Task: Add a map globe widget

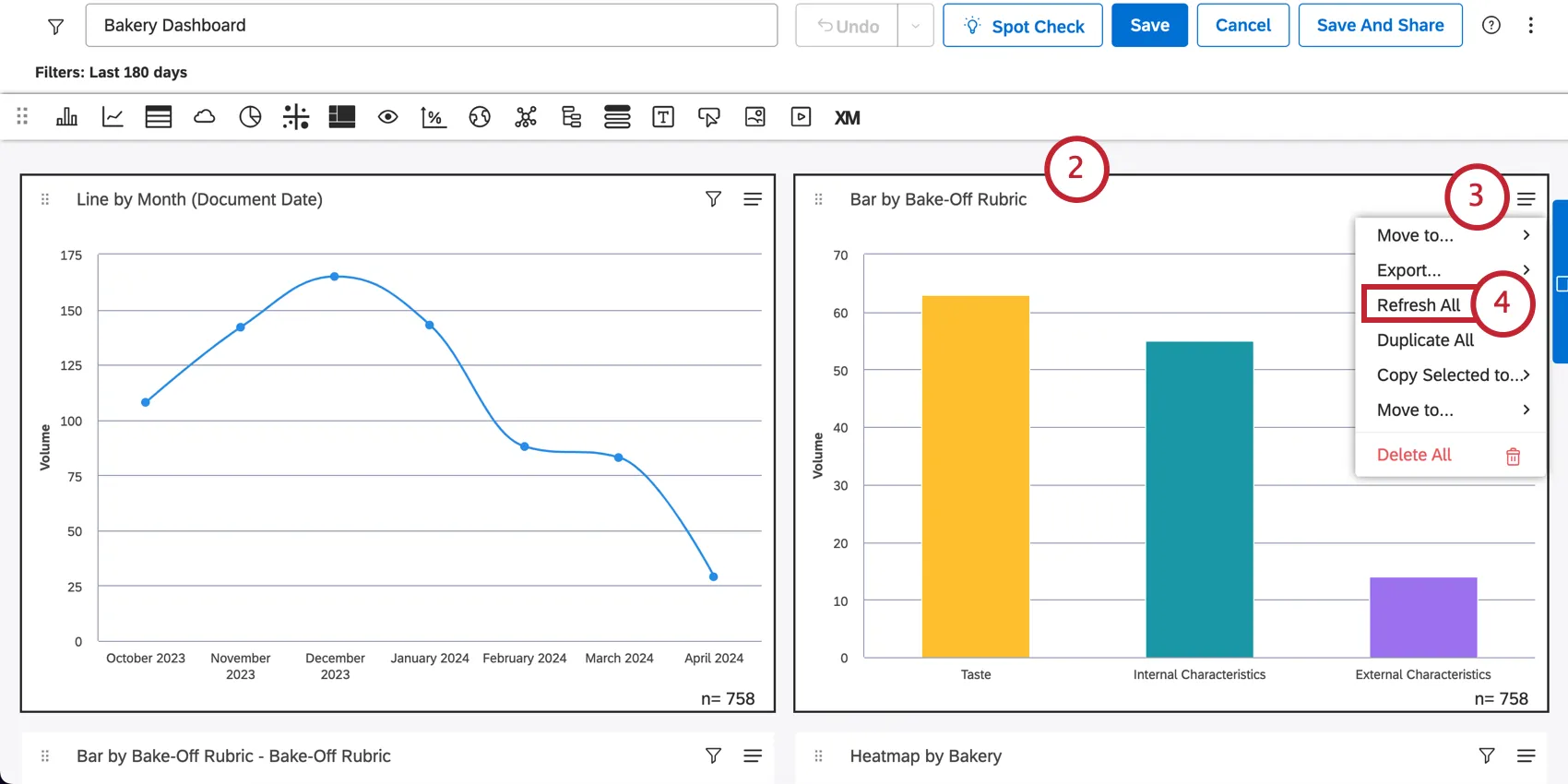Action: click(480, 117)
